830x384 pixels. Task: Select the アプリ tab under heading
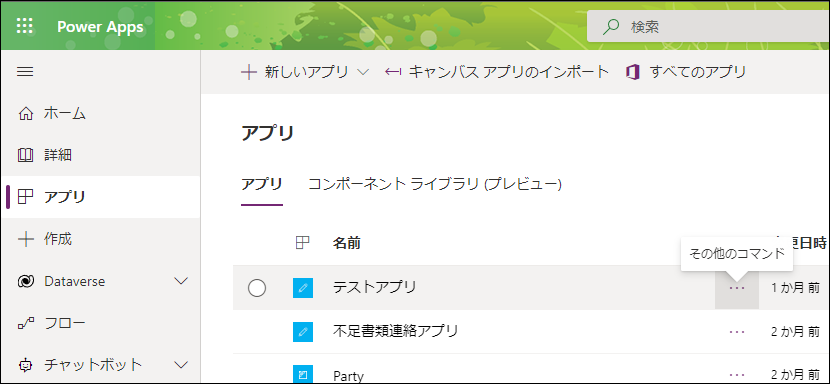point(261,184)
